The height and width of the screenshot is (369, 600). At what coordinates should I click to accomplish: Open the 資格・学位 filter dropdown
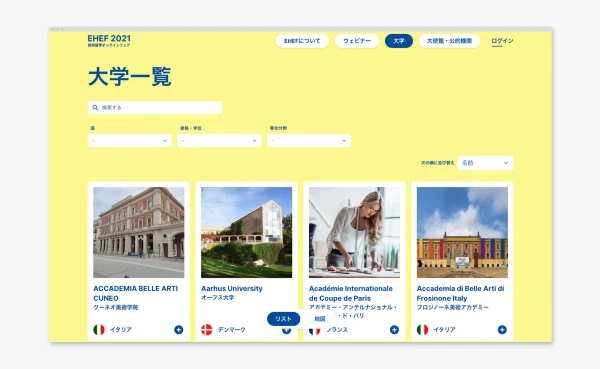(x=219, y=140)
